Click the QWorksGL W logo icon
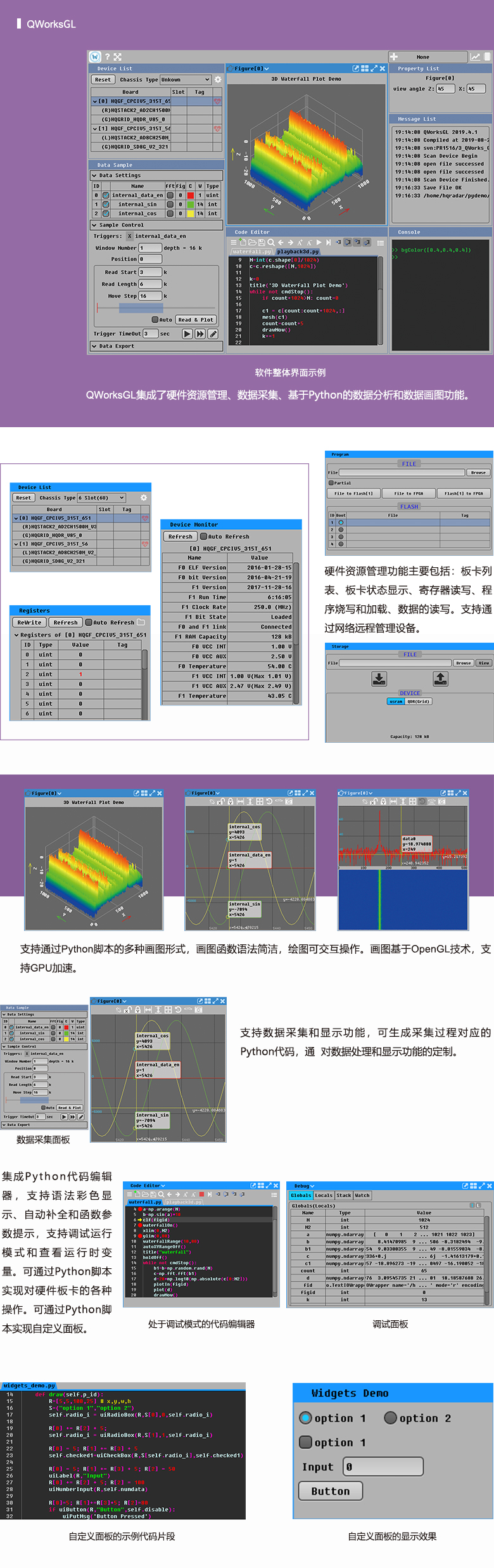 click(x=95, y=56)
